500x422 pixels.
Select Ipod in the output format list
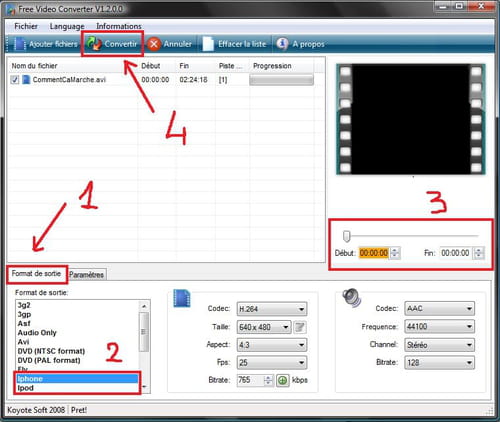tap(25, 388)
